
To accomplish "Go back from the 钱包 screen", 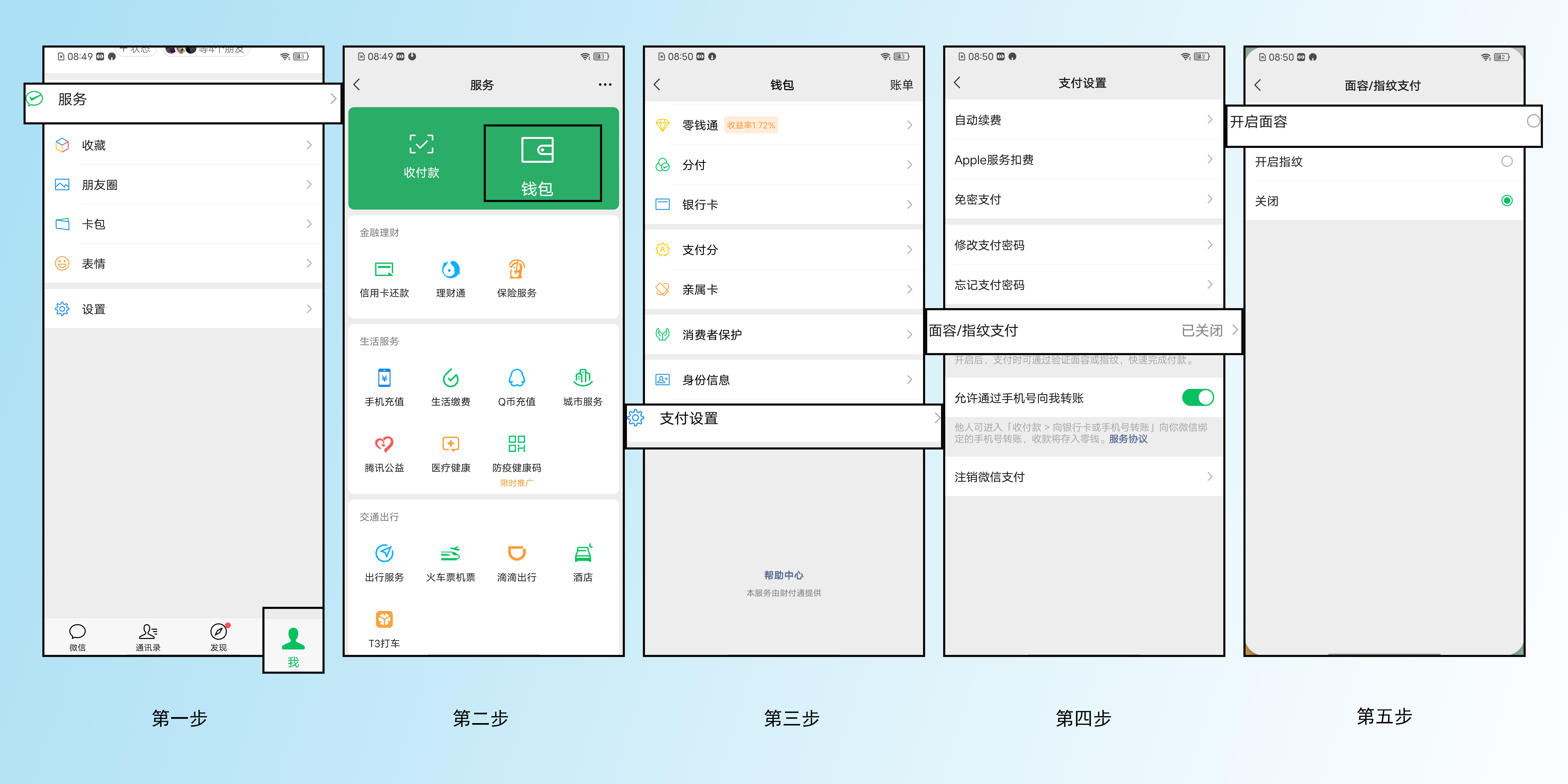I will 657,85.
